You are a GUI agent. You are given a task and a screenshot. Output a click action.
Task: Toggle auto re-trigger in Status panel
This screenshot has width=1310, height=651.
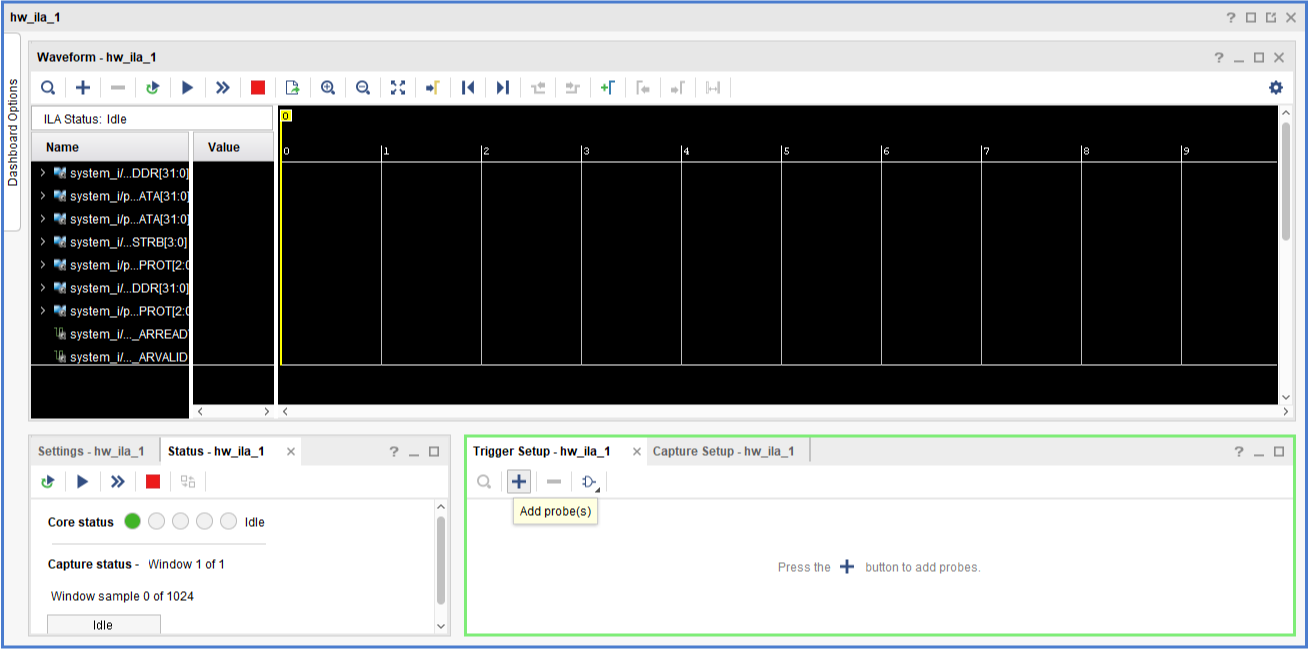pos(48,482)
